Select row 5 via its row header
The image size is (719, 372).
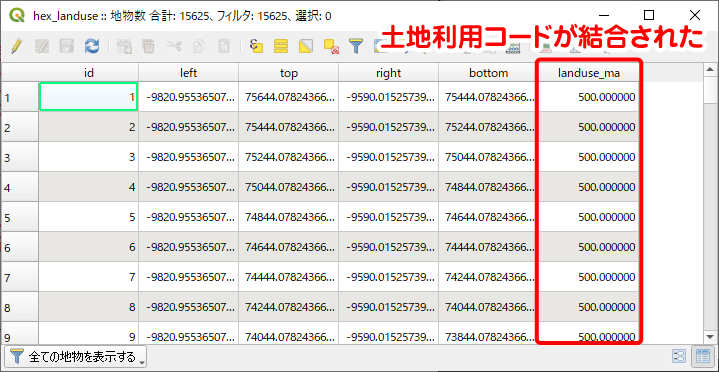(x=20, y=217)
